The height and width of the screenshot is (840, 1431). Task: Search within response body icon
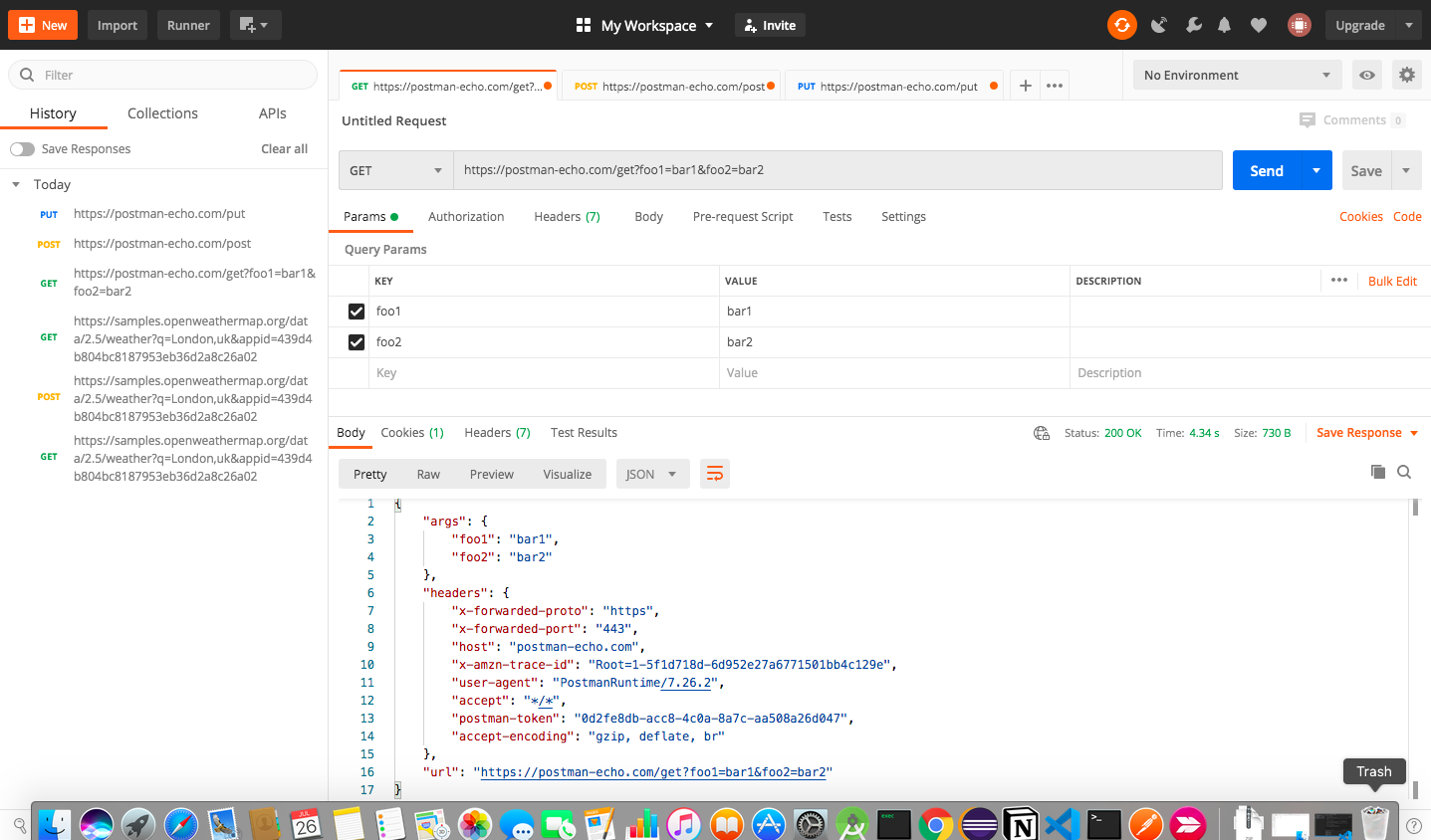pyautogui.click(x=1404, y=472)
